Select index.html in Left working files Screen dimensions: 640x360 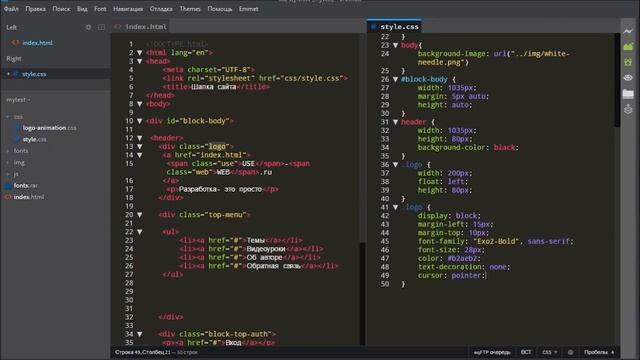pos(37,42)
